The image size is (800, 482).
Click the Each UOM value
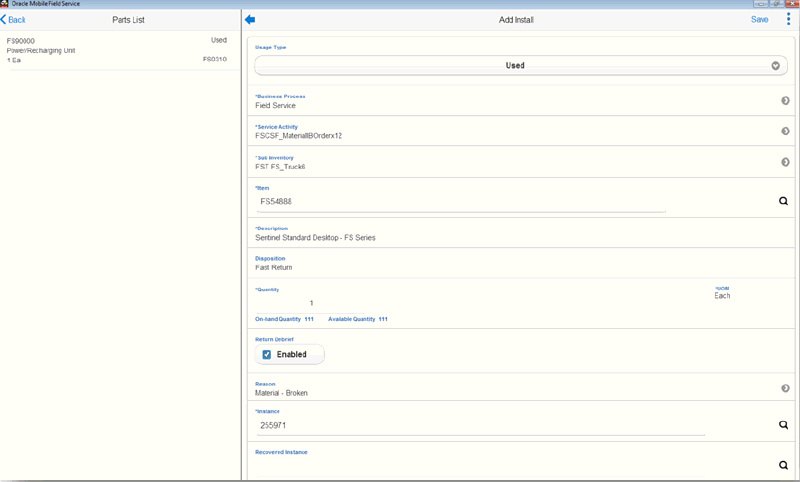click(722, 296)
